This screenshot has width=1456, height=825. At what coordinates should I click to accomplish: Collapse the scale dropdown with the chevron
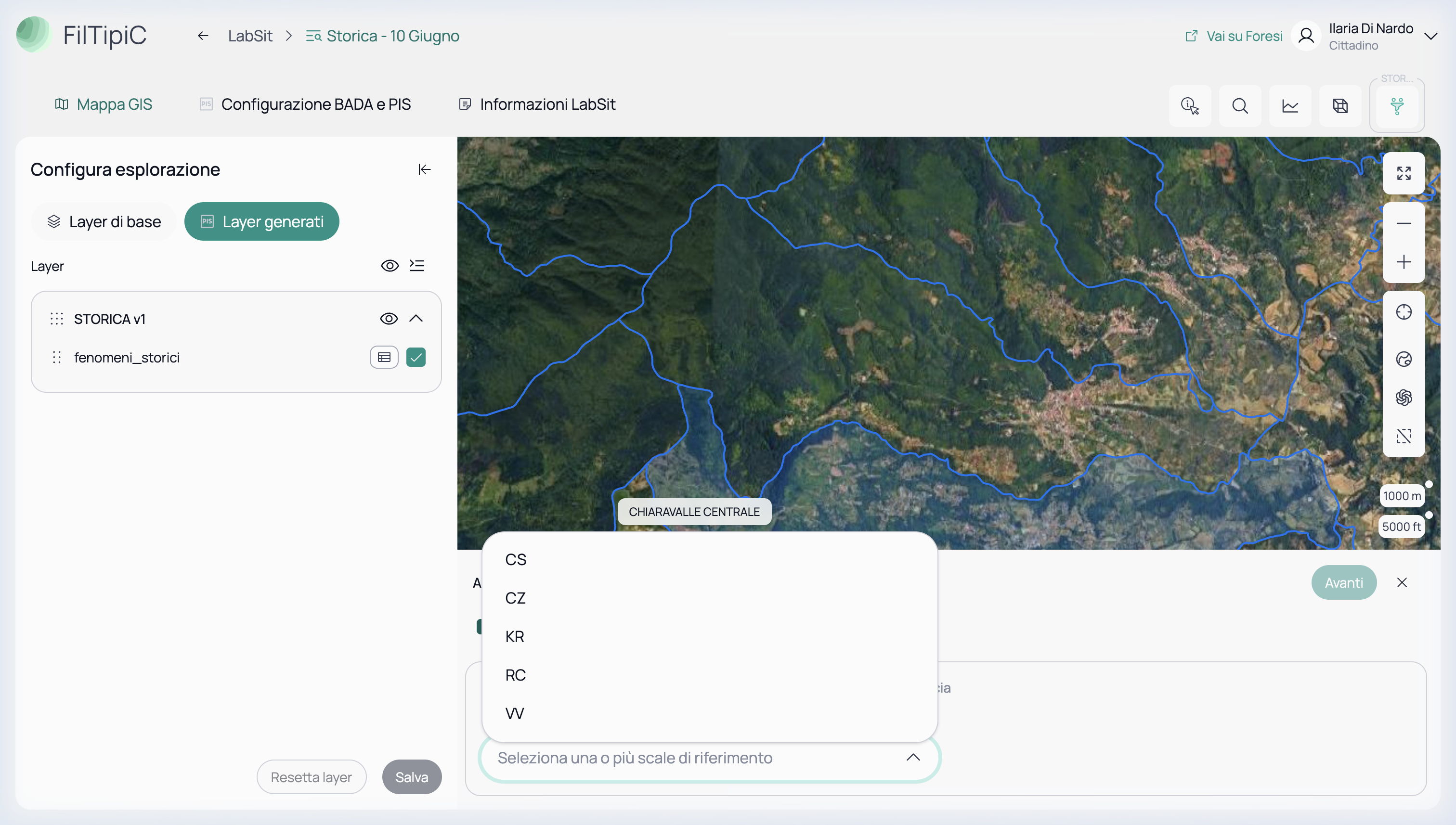913,758
